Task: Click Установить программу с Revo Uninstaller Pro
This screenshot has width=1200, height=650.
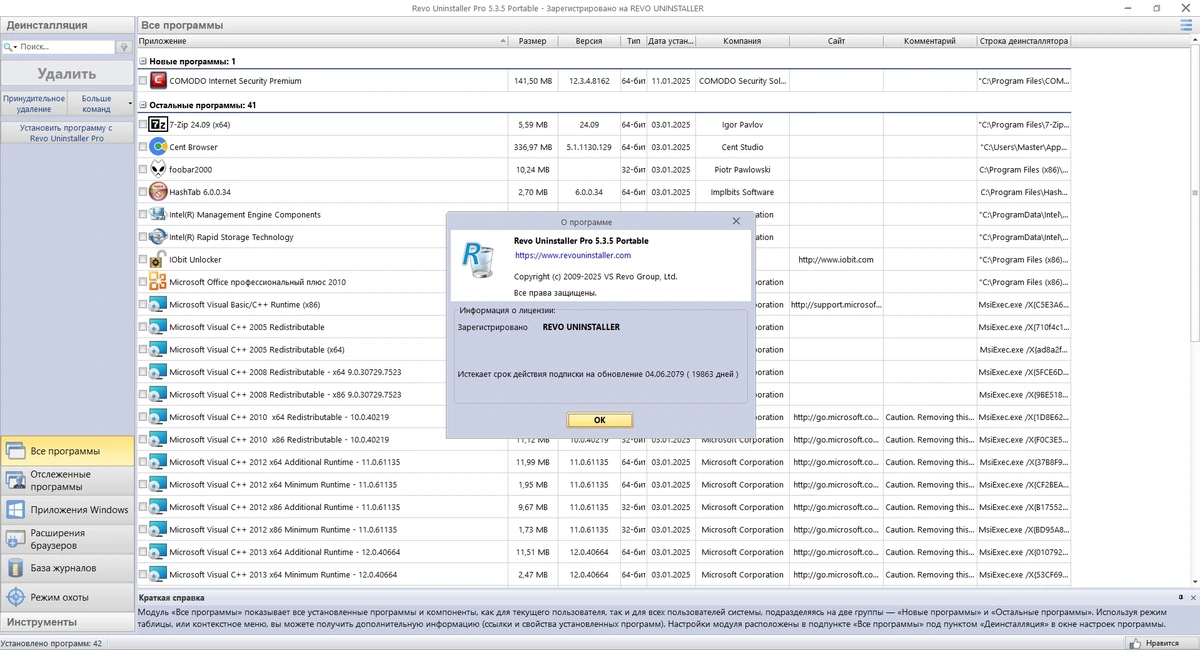Action: (x=67, y=133)
